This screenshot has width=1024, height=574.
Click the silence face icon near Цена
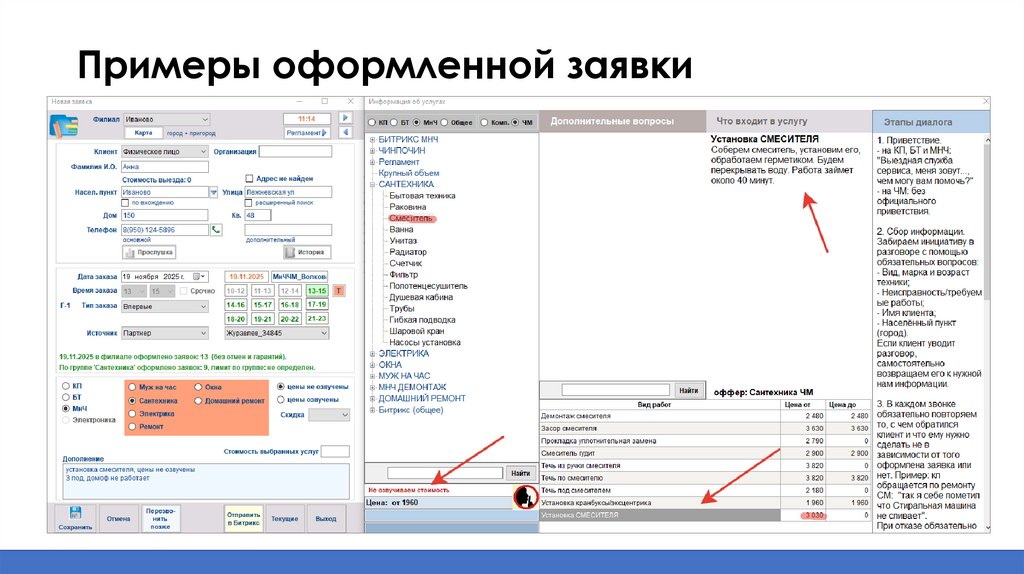click(x=524, y=498)
